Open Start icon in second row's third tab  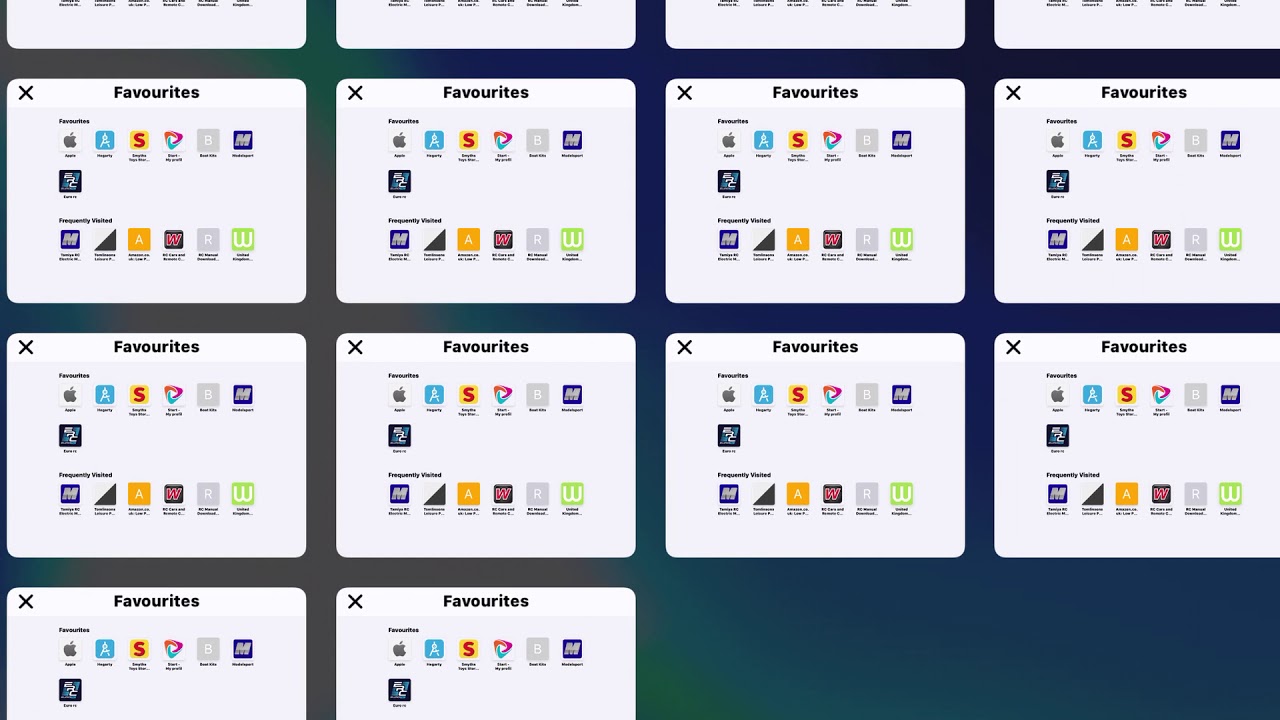(x=832, y=140)
